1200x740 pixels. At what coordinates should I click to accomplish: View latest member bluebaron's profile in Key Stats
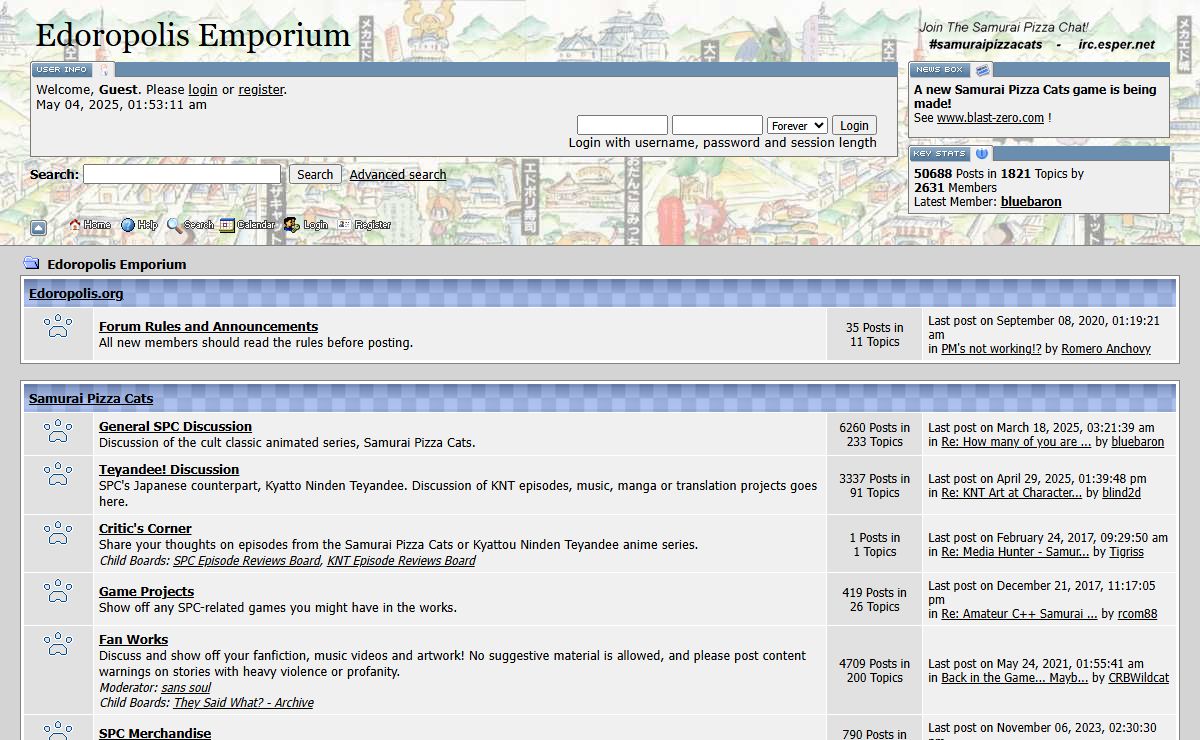(1031, 202)
